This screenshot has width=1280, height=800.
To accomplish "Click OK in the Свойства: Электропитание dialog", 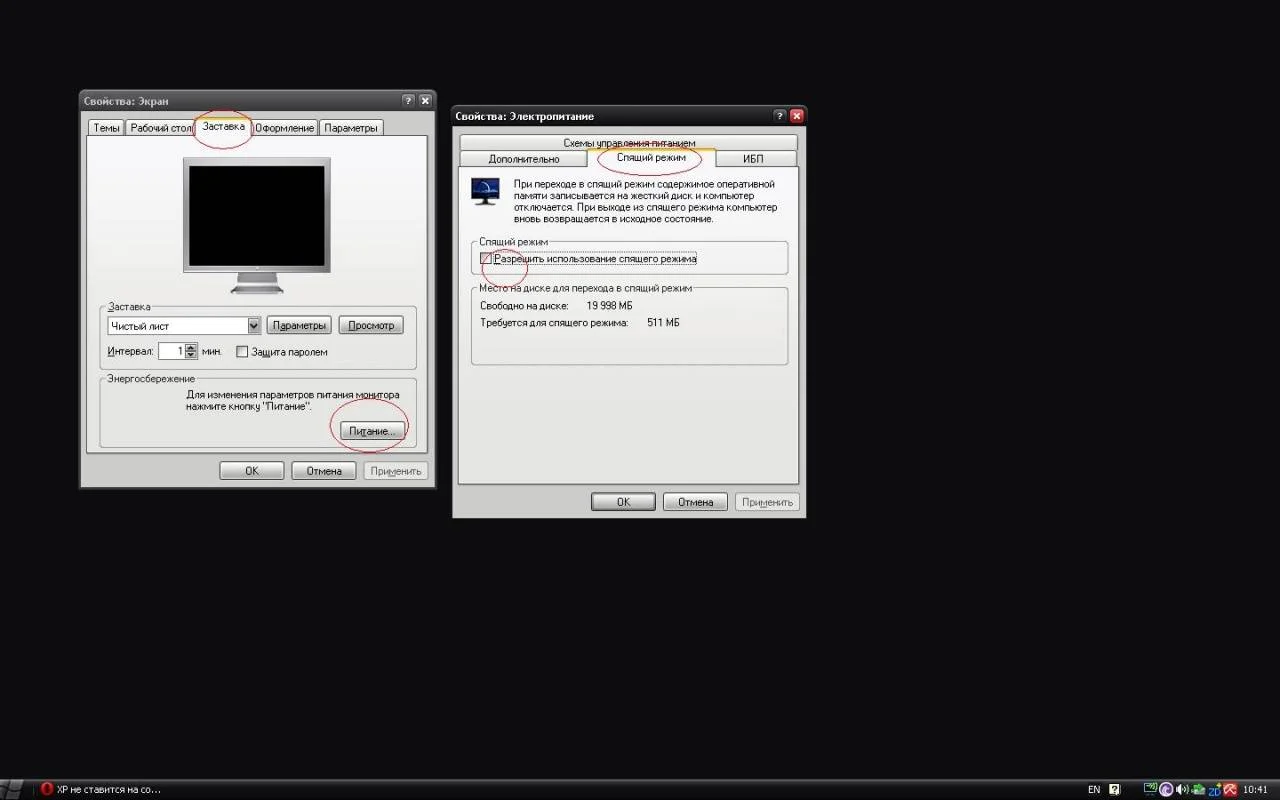I will pyautogui.click(x=623, y=502).
